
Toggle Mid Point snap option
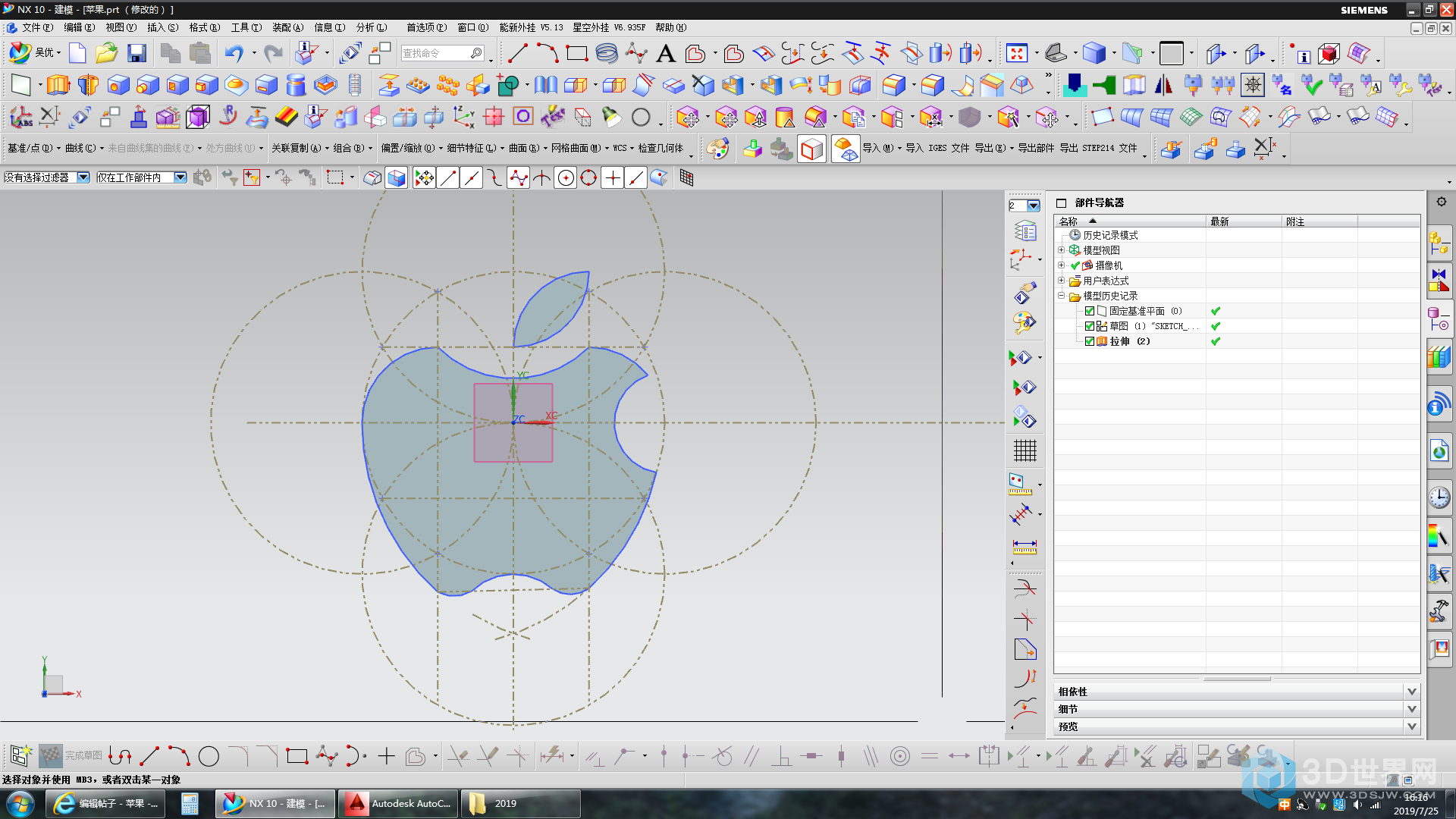tap(472, 177)
